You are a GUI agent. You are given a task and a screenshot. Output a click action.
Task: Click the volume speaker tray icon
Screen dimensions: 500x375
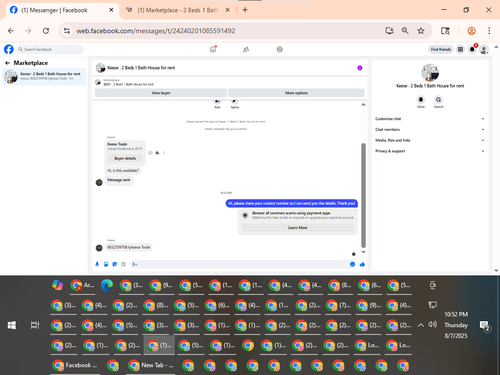pos(432,324)
